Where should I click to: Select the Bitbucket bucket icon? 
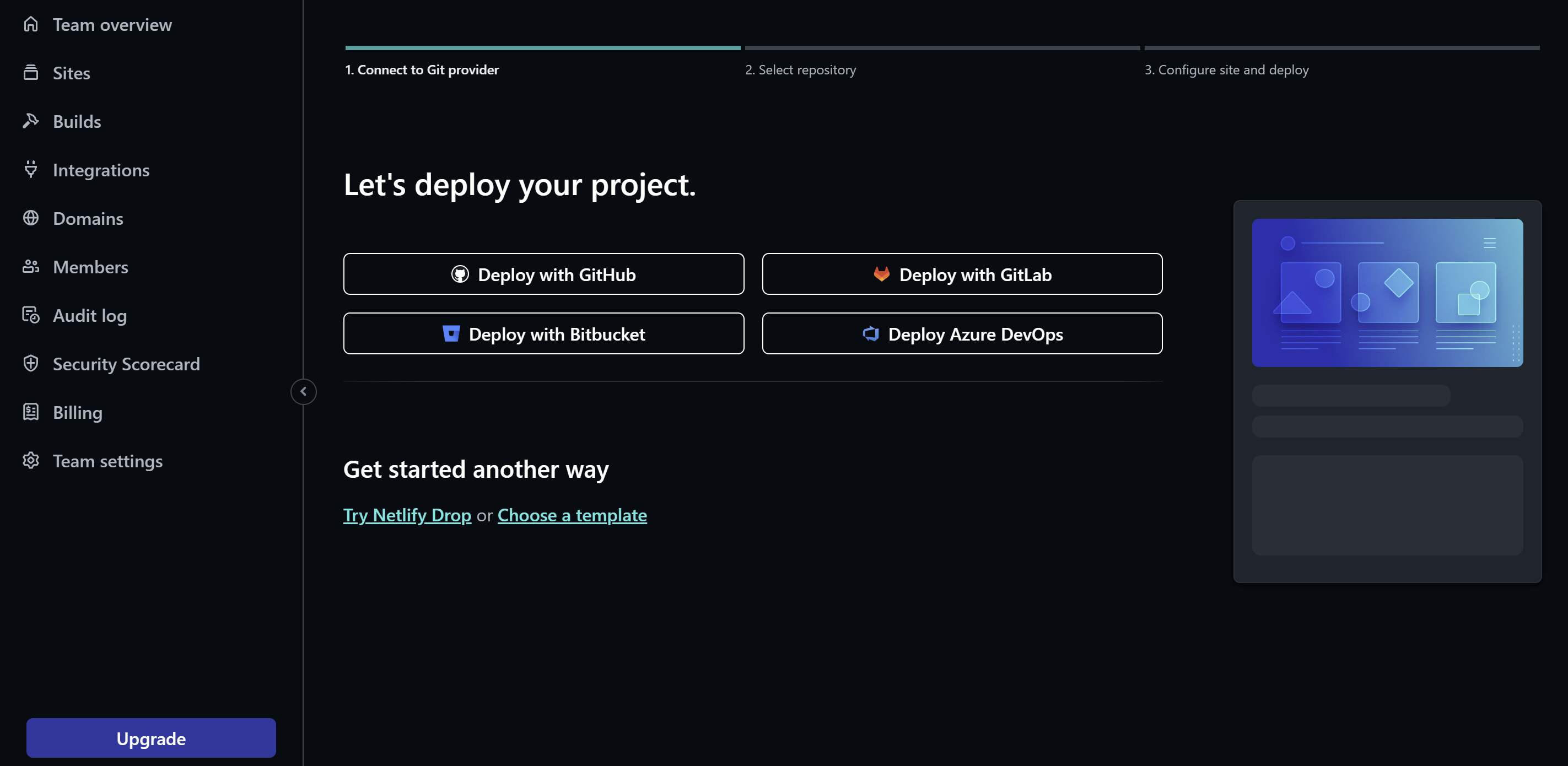click(450, 333)
